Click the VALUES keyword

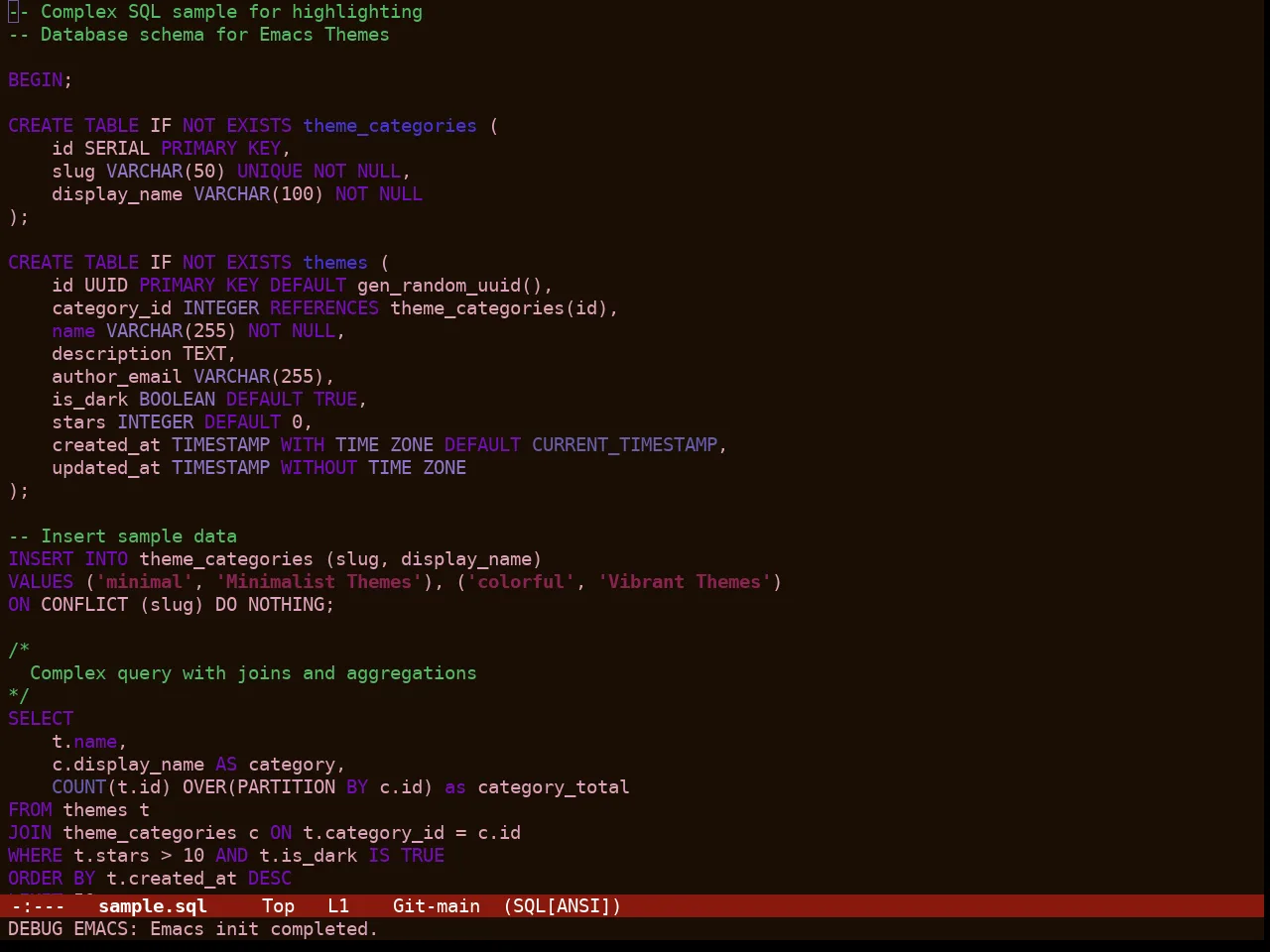pos(41,581)
